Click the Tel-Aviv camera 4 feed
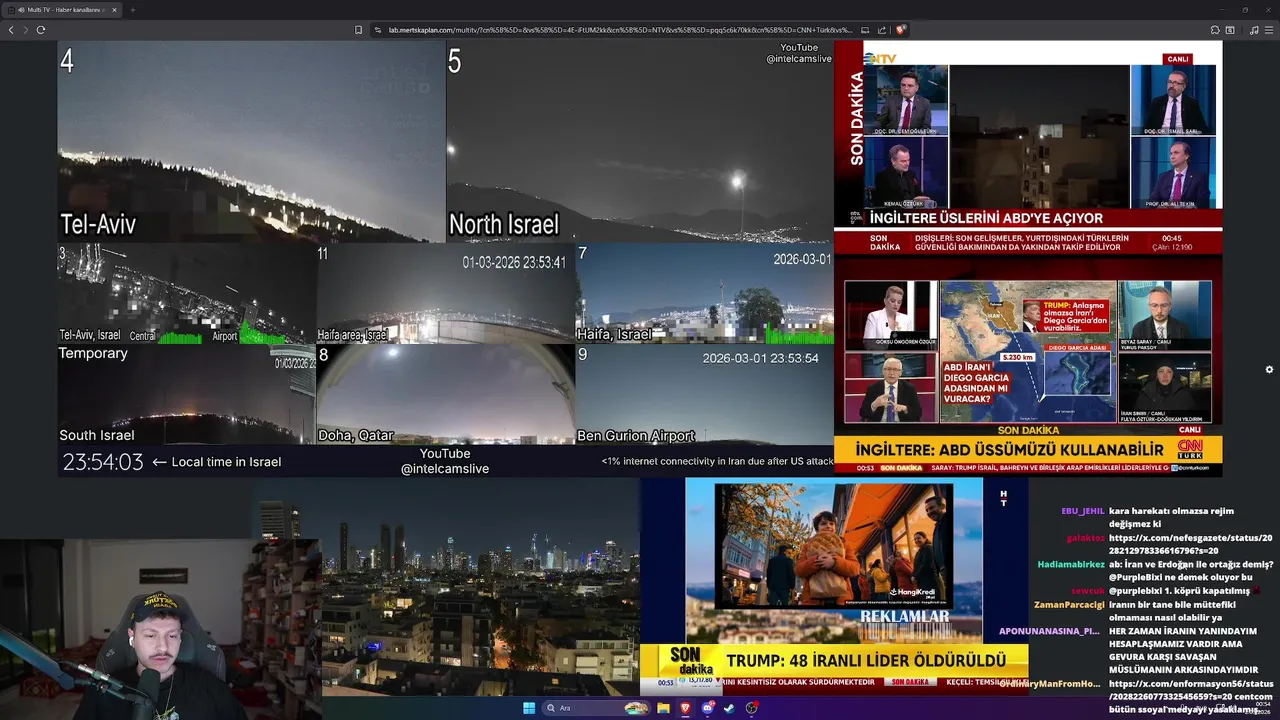The width and height of the screenshot is (1280, 720). (251, 141)
